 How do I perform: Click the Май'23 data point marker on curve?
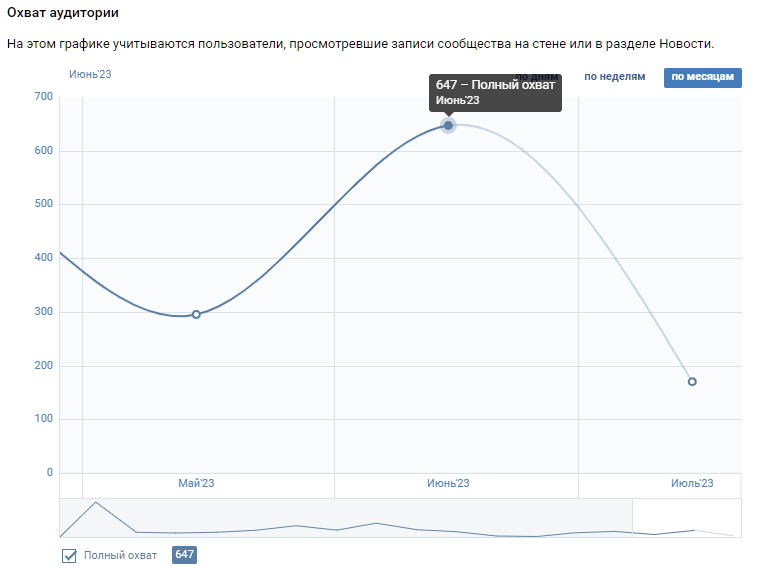[x=196, y=314]
